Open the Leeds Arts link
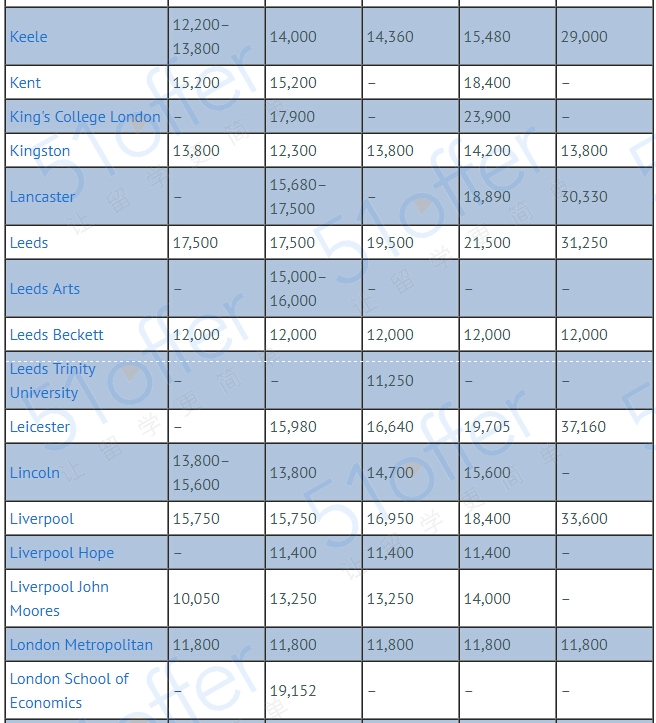Image resolution: width=656 pixels, height=723 pixels. (x=45, y=289)
